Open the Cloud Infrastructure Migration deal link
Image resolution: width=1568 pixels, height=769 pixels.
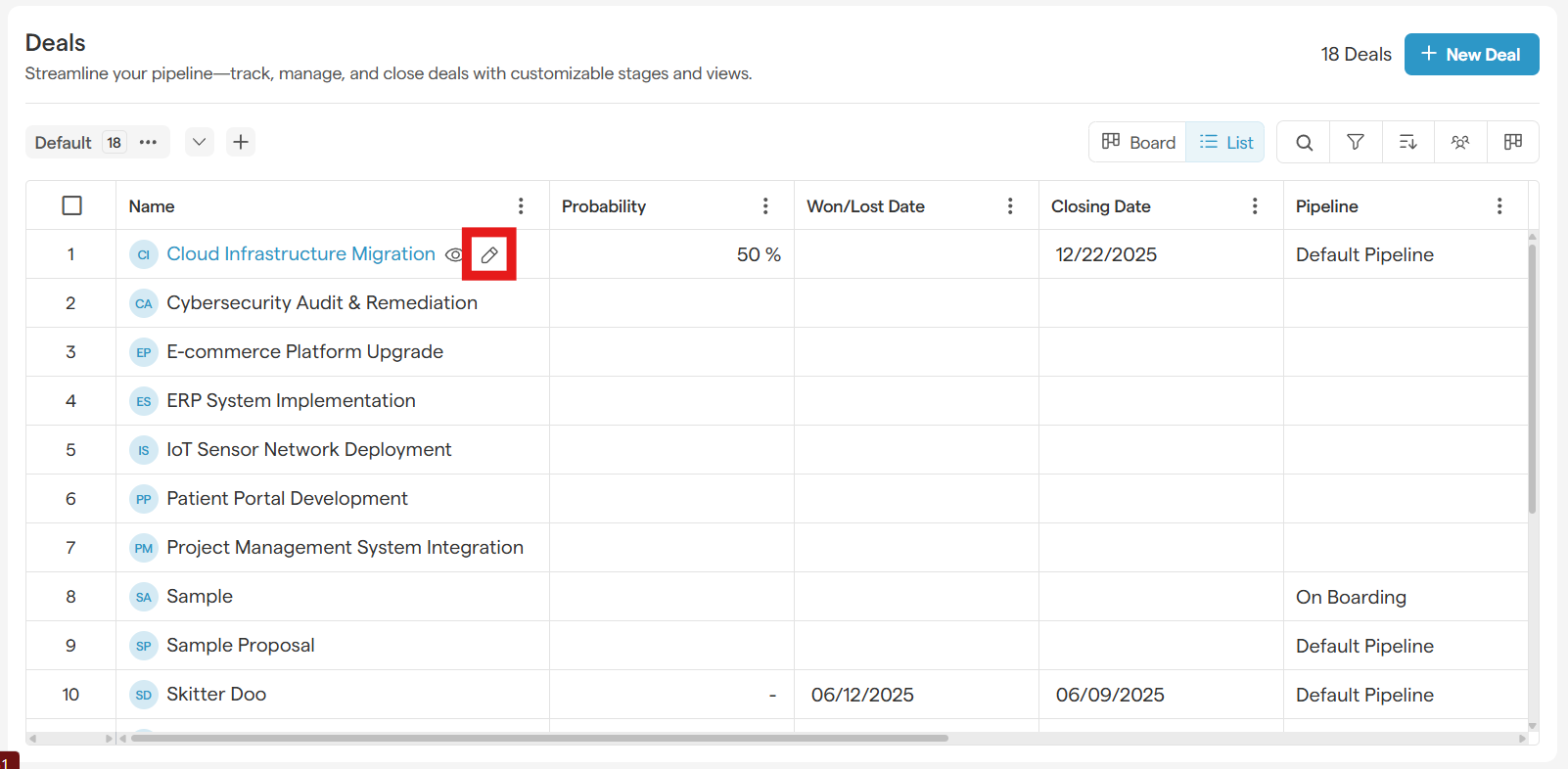300,254
